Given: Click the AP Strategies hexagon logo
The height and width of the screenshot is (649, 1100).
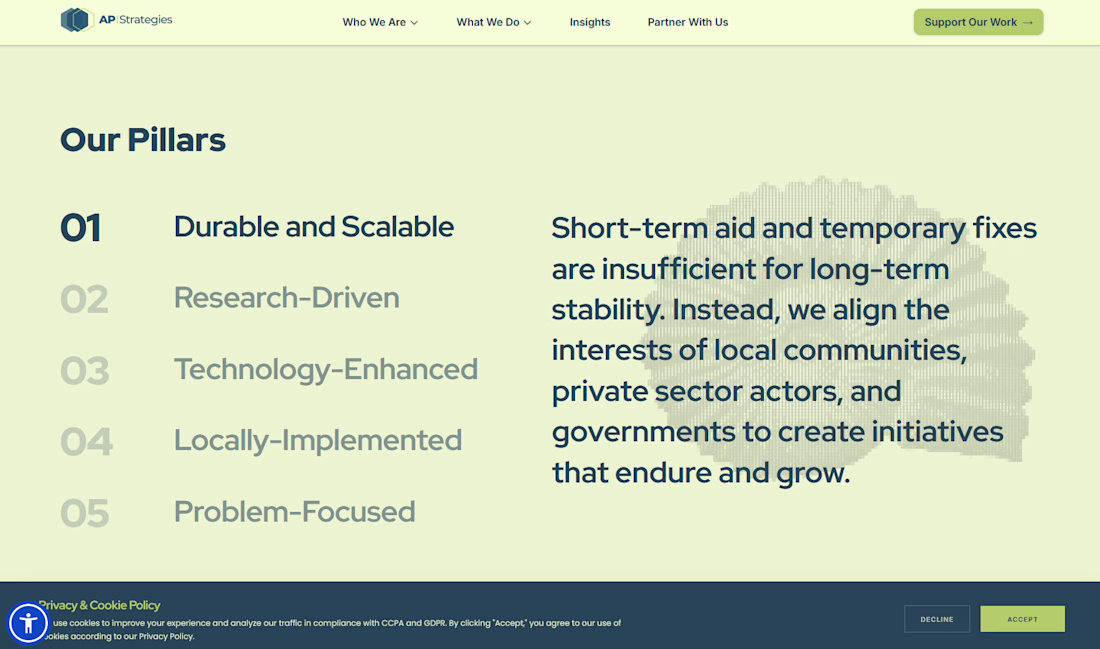Looking at the screenshot, I should coord(77,20).
